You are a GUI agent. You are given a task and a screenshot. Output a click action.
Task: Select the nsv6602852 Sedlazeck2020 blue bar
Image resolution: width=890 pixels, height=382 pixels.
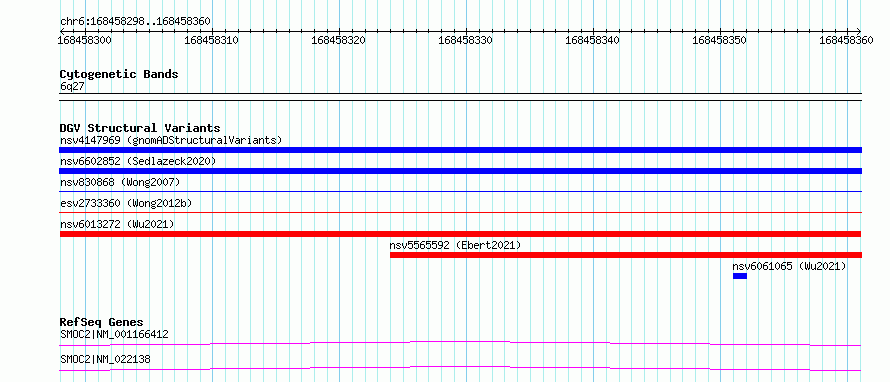click(x=460, y=171)
